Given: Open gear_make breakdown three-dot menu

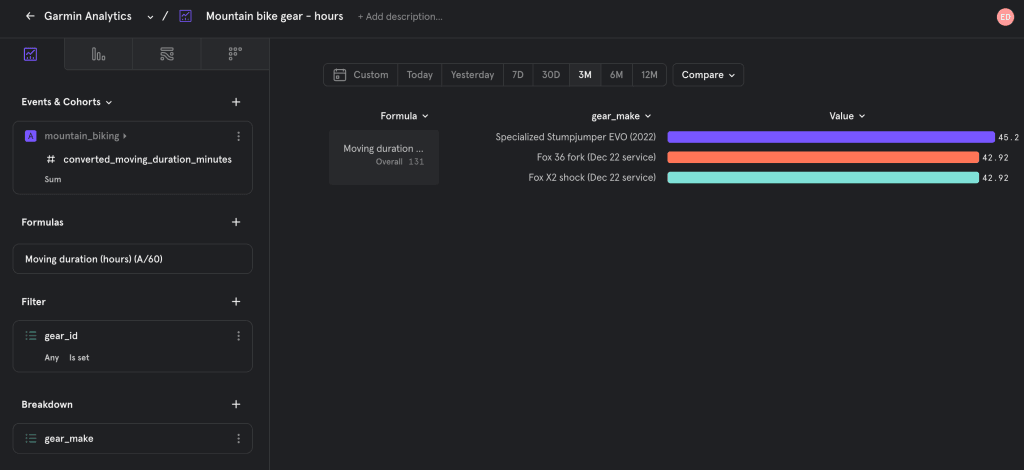Looking at the screenshot, I should point(238,438).
